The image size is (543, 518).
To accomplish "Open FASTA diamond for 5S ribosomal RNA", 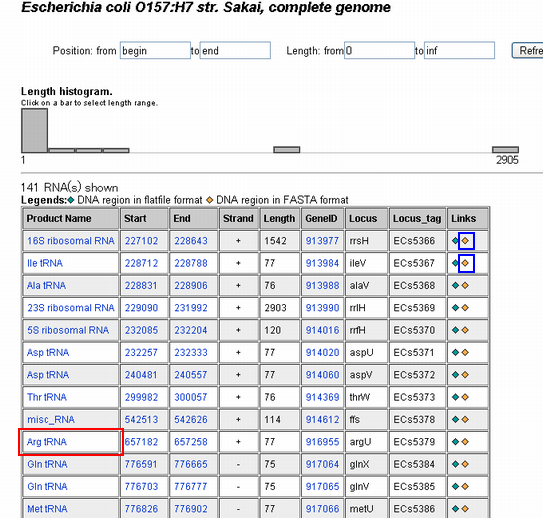I will coord(465,330).
